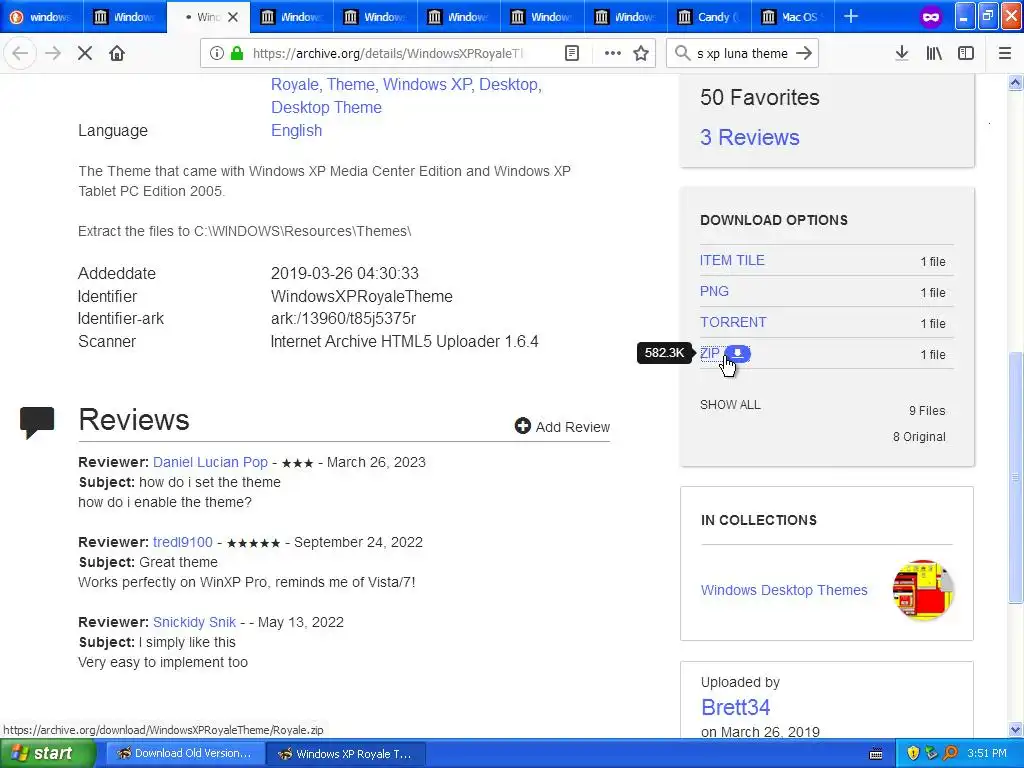Screen dimensions: 1024x768
Task: Open uploader Brett34 profile
Action: coord(735,707)
